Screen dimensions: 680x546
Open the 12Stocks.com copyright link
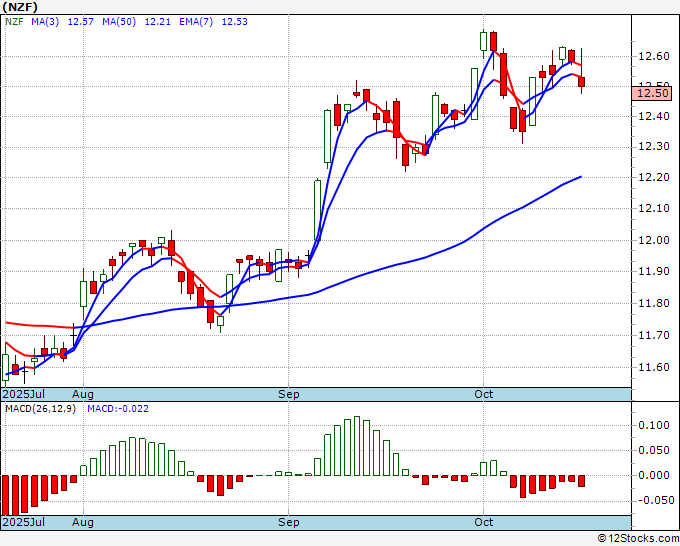[638, 539]
